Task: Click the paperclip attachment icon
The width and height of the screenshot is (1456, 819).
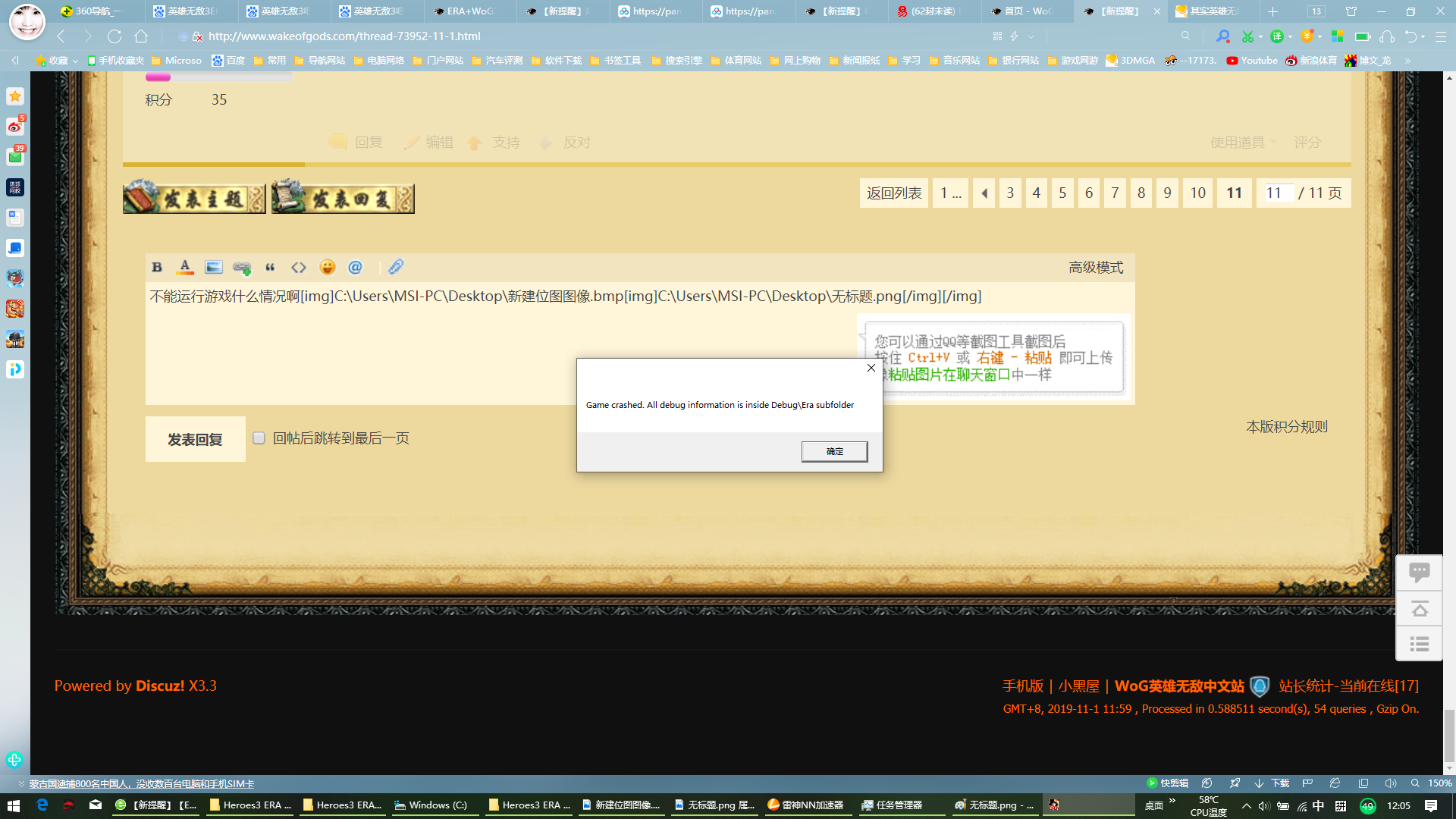Action: coord(396,267)
